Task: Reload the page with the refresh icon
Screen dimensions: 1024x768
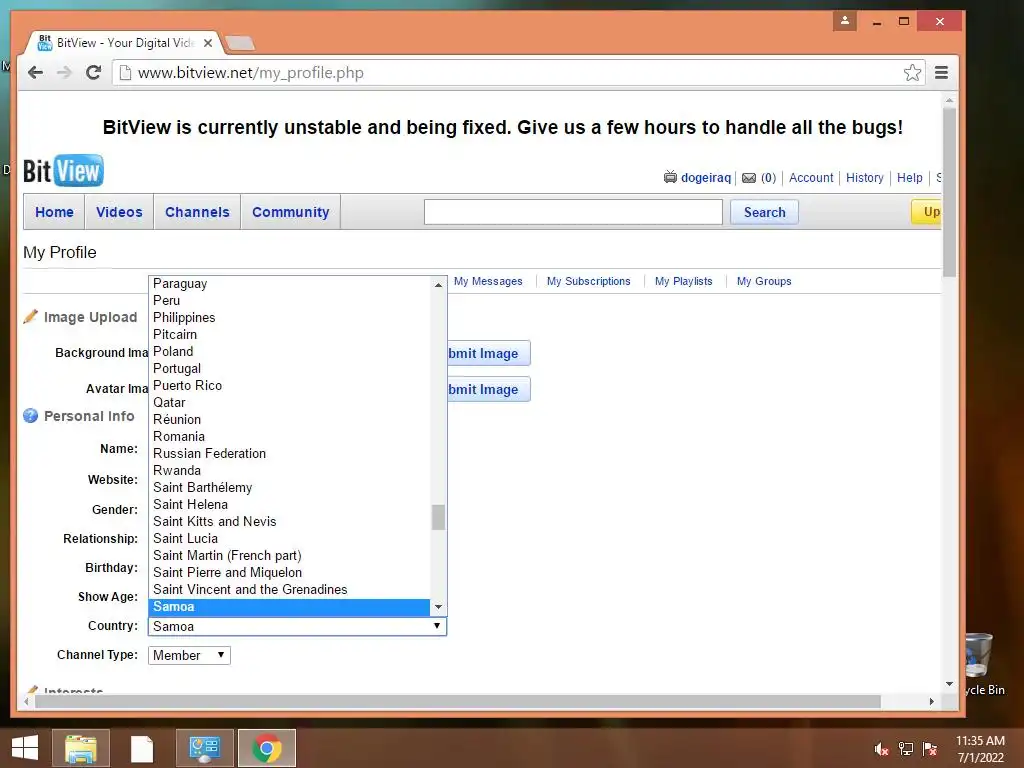Action: pos(93,72)
